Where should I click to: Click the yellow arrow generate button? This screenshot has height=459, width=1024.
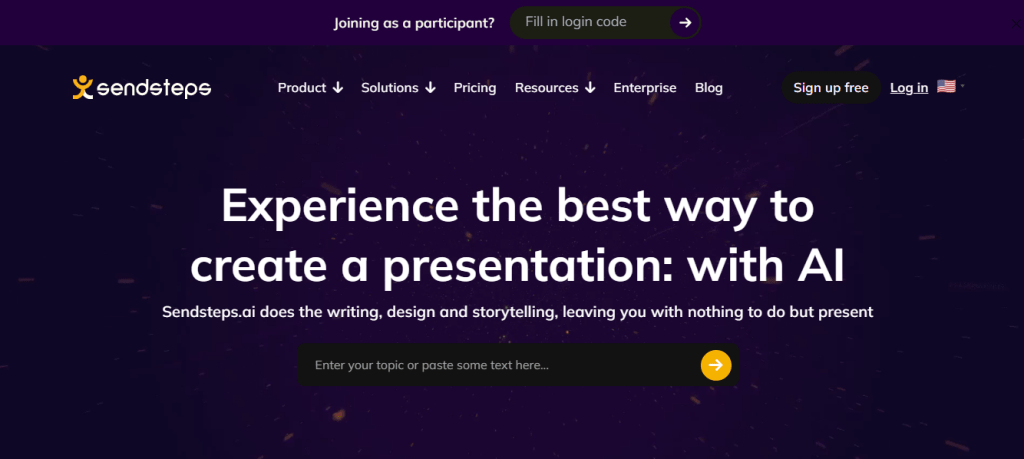716,365
